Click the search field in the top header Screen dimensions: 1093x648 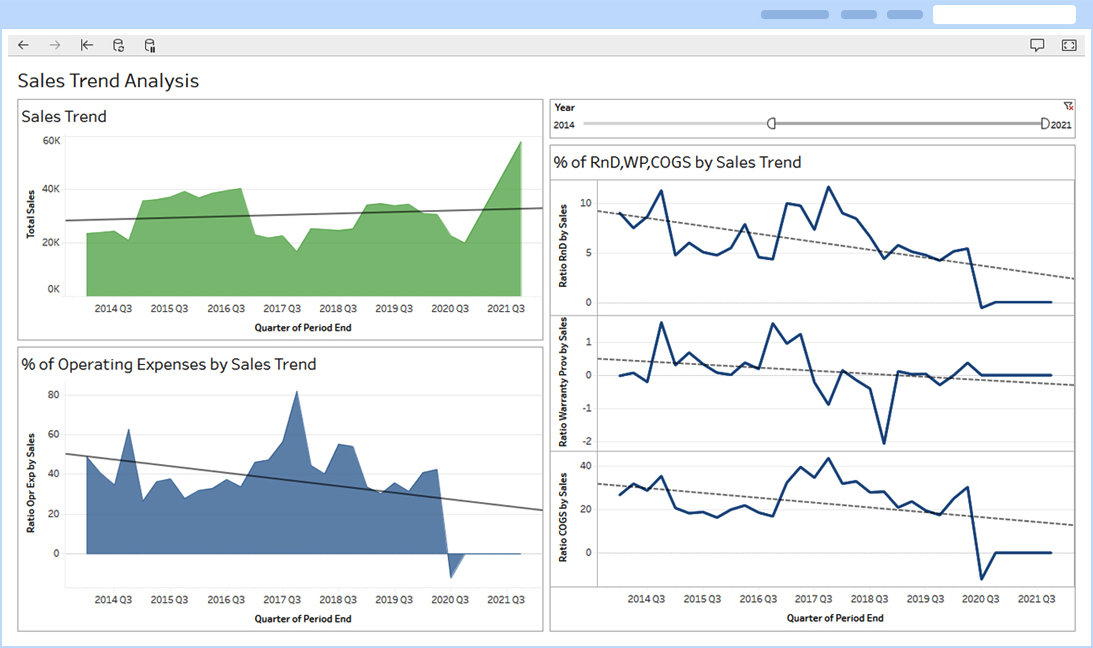tap(1003, 14)
